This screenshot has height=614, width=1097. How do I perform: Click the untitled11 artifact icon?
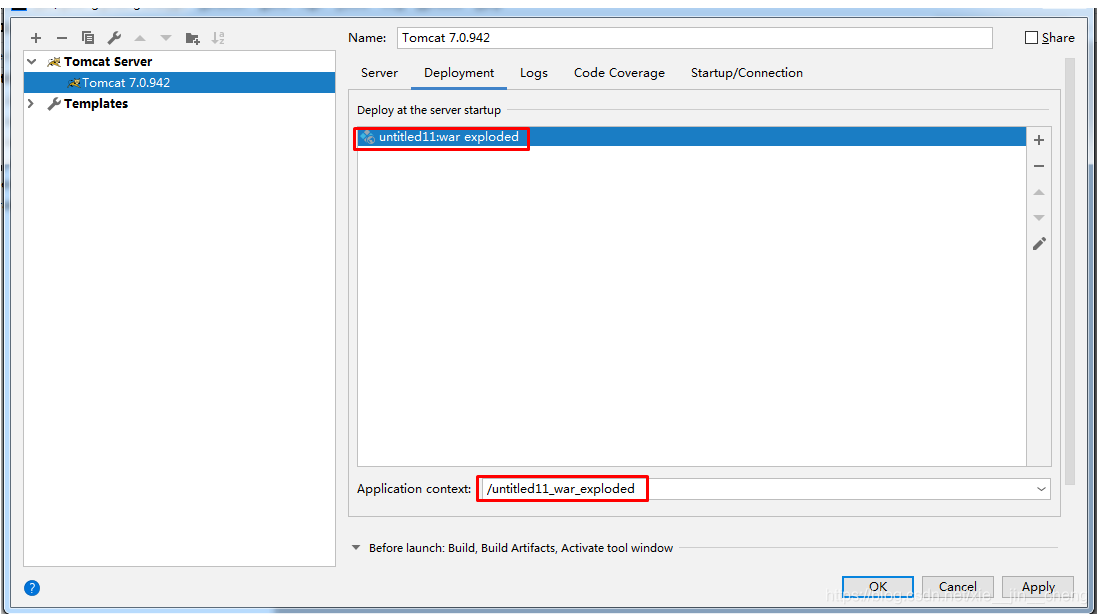(368, 137)
